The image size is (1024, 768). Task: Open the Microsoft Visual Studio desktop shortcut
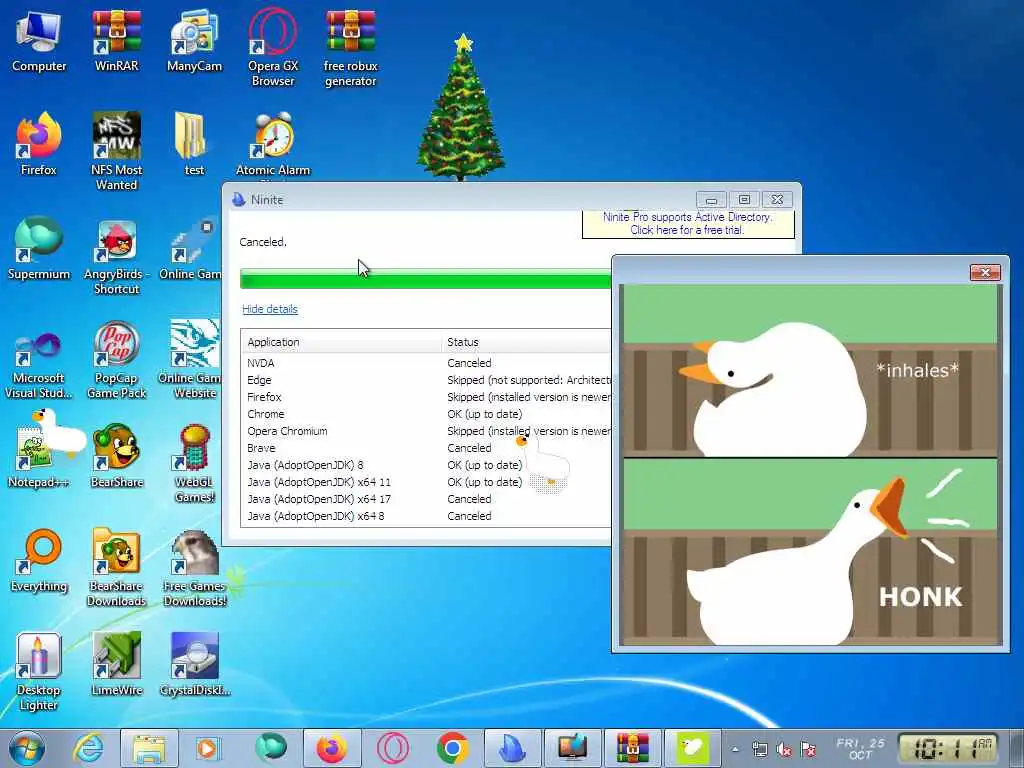pyautogui.click(x=39, y=364)
